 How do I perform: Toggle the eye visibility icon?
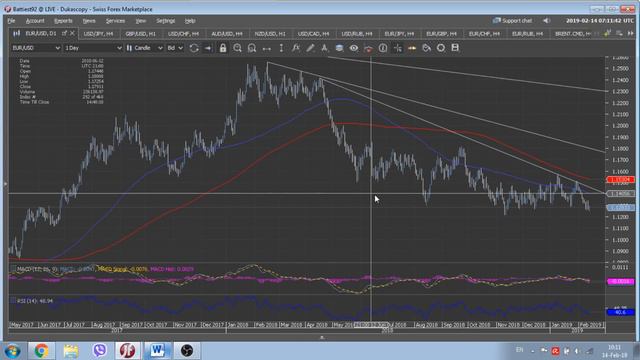click(353, 48)
